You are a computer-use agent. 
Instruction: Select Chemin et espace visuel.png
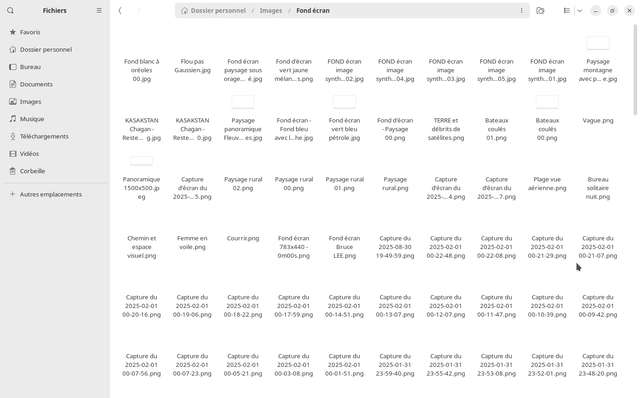pyautogui.click(x=142, y=247)
